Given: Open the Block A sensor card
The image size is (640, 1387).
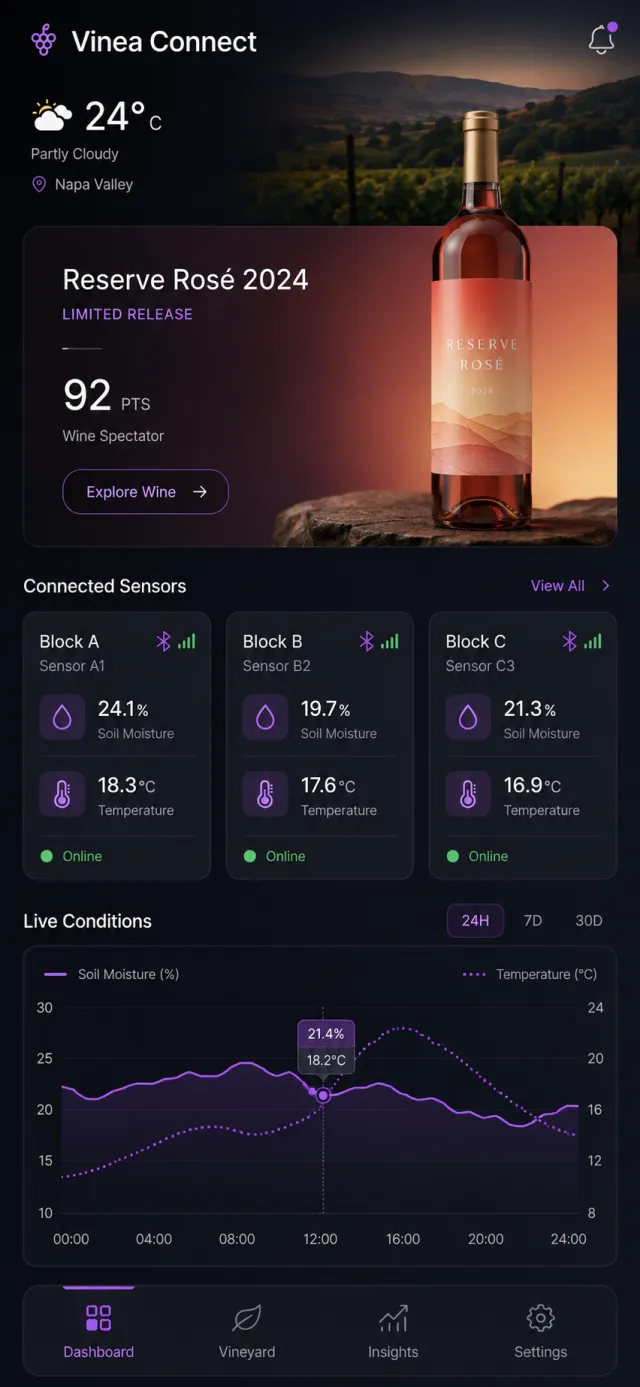Looking at the screenshot, I should pyautogui.click(x=117, y=745).
